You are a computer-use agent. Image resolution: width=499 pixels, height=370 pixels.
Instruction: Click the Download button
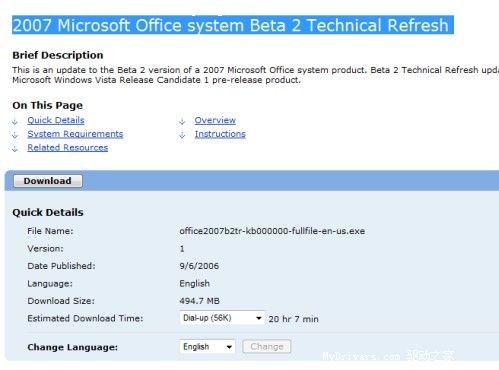(x=48, y=181)
